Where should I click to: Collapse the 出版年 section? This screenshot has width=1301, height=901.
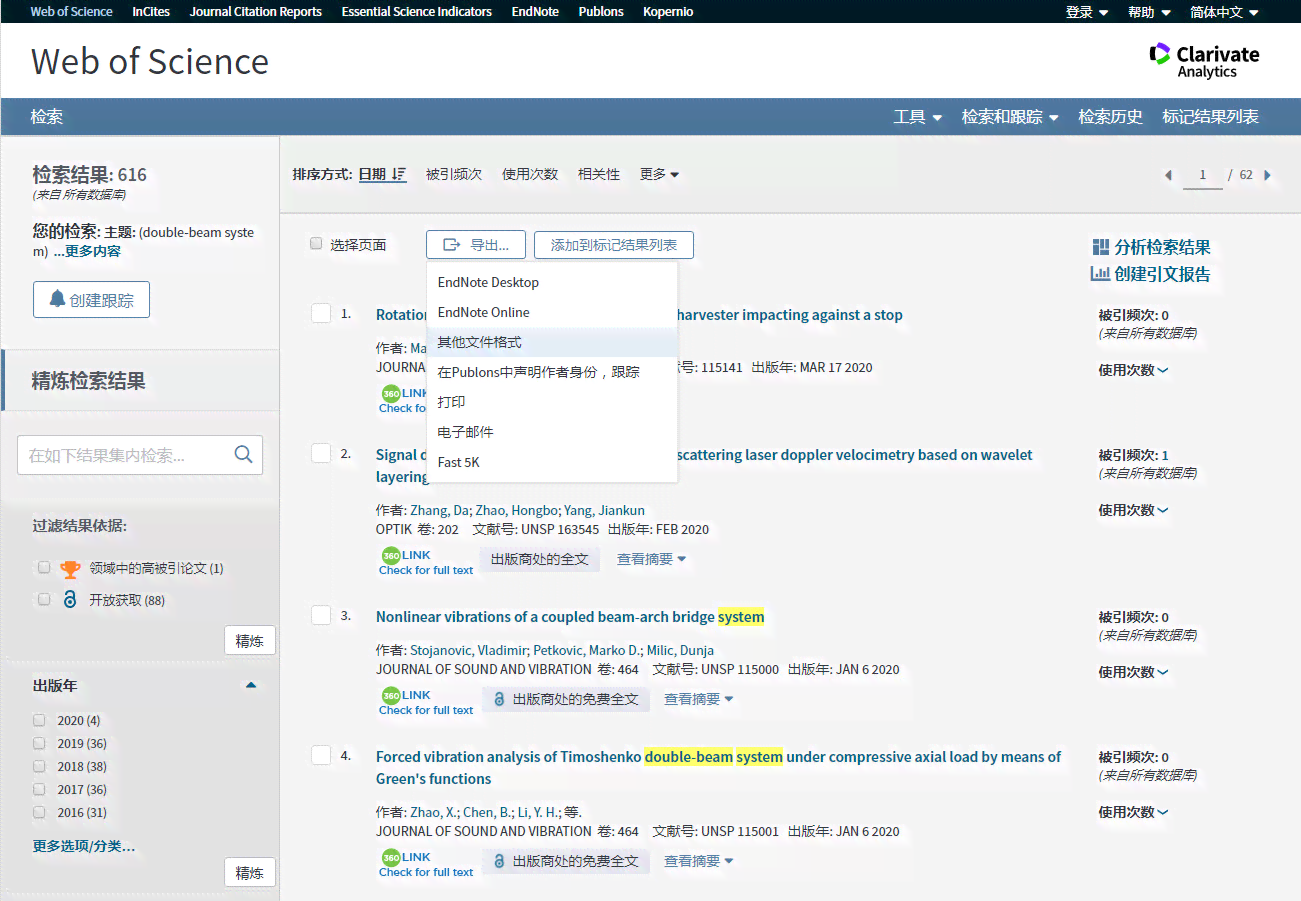click(x=251, y=686)
